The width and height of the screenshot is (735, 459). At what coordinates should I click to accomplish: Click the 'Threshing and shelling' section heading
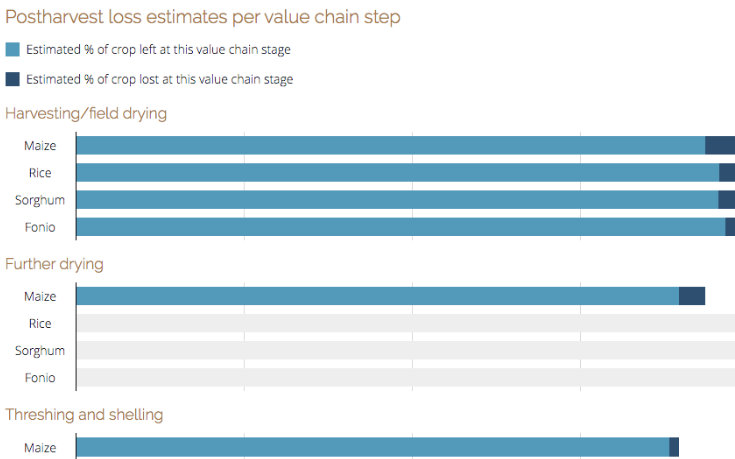click(84, 414)
